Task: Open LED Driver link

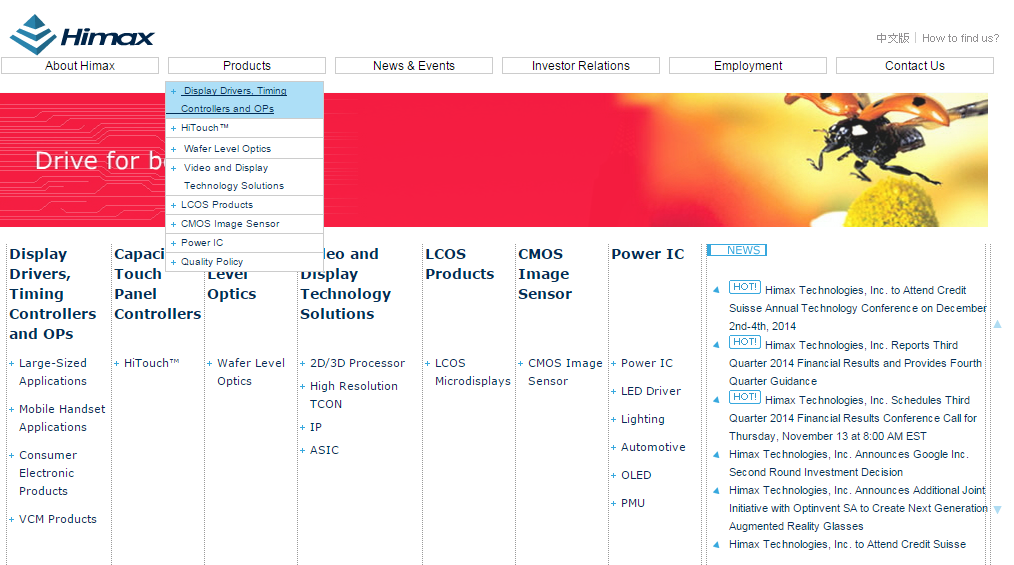Action: pyautogui.click(x=651, y=391)
